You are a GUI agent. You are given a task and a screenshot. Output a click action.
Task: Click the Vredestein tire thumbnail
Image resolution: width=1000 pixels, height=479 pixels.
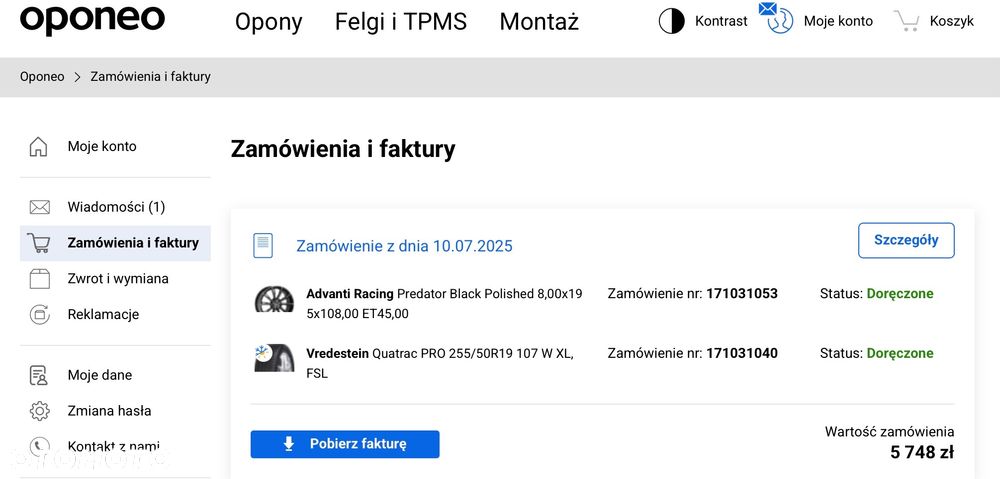click(x=274, y=358)
